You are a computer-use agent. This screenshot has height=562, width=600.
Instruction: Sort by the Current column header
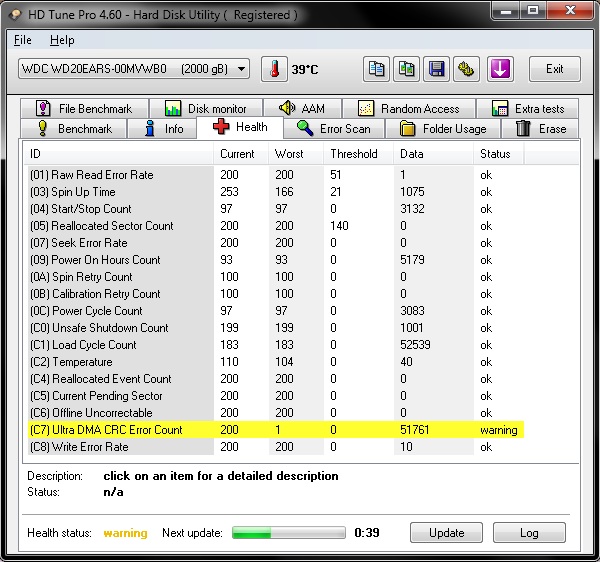coord(241,154)
